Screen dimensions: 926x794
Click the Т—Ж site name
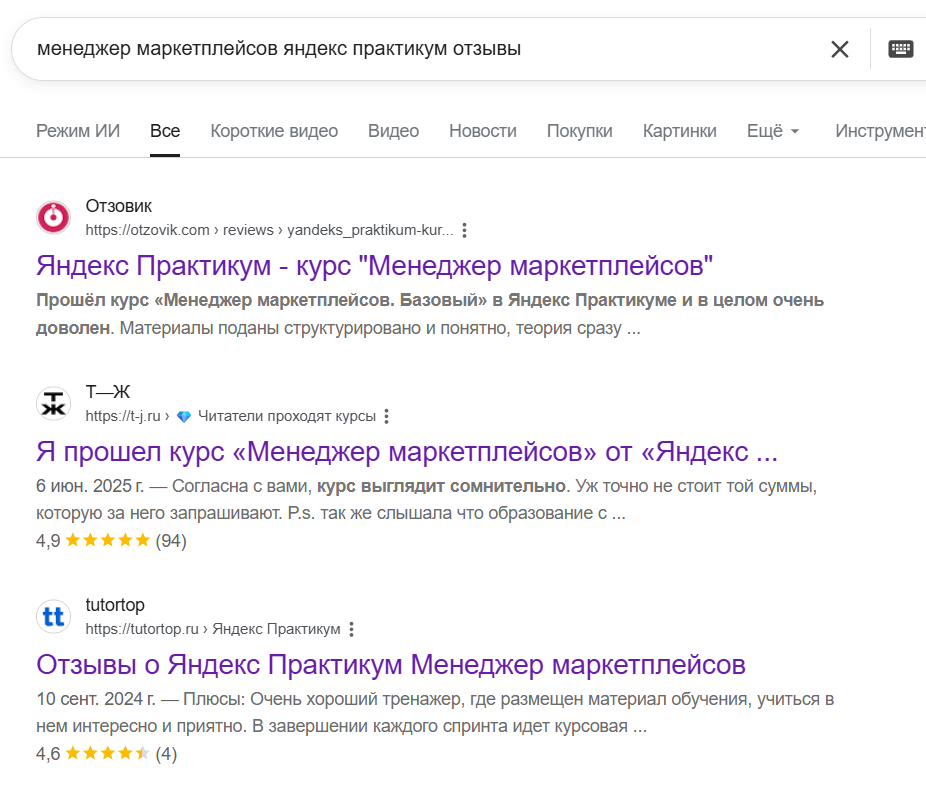click(107, 392)
